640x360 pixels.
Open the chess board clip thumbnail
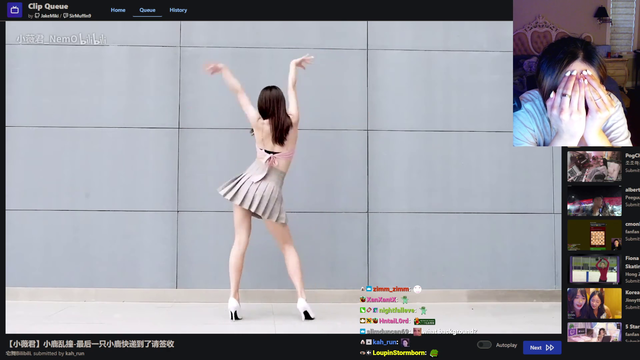pos(594,236)
